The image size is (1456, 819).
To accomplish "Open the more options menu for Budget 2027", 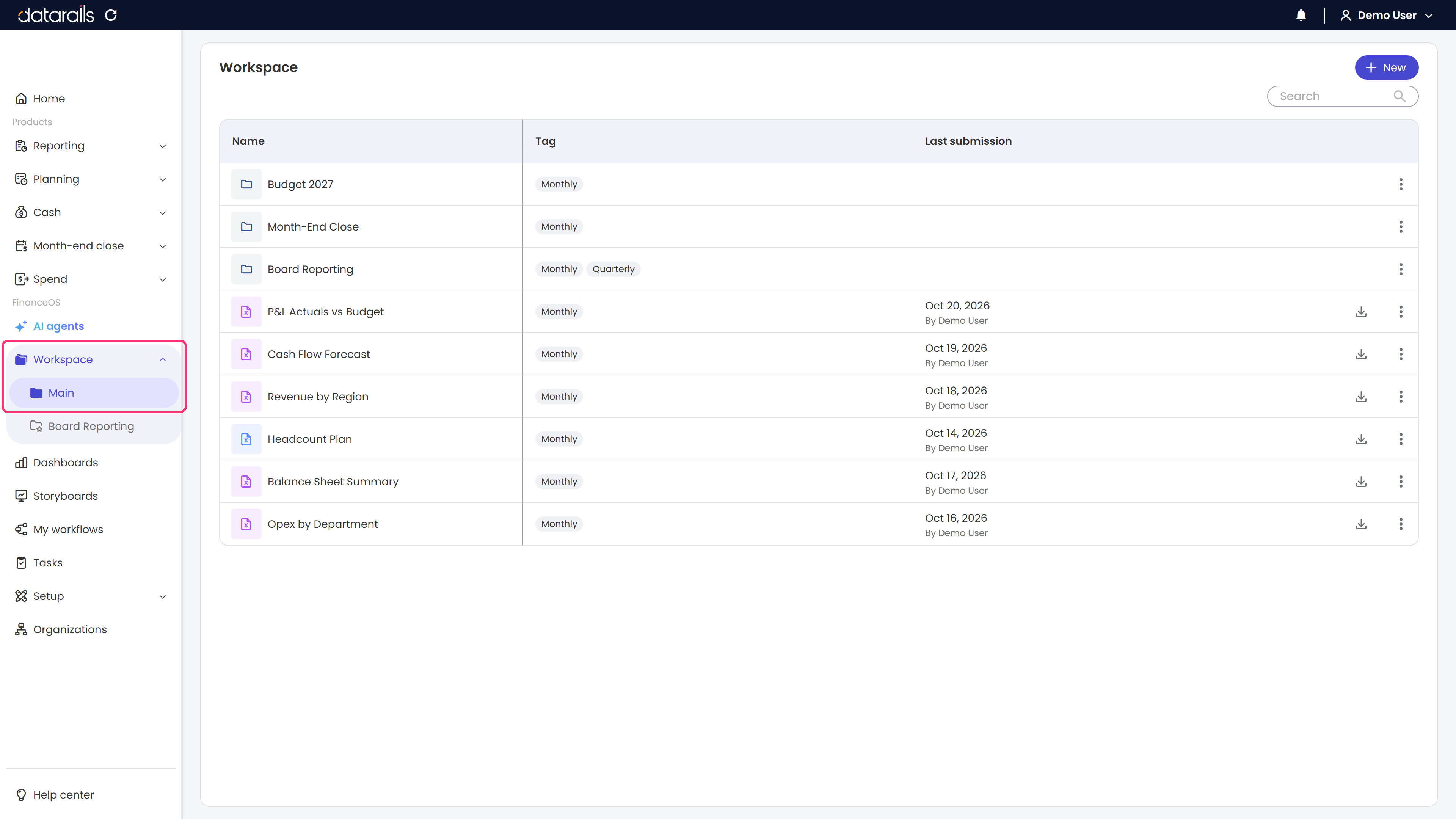I will 1401,184.
